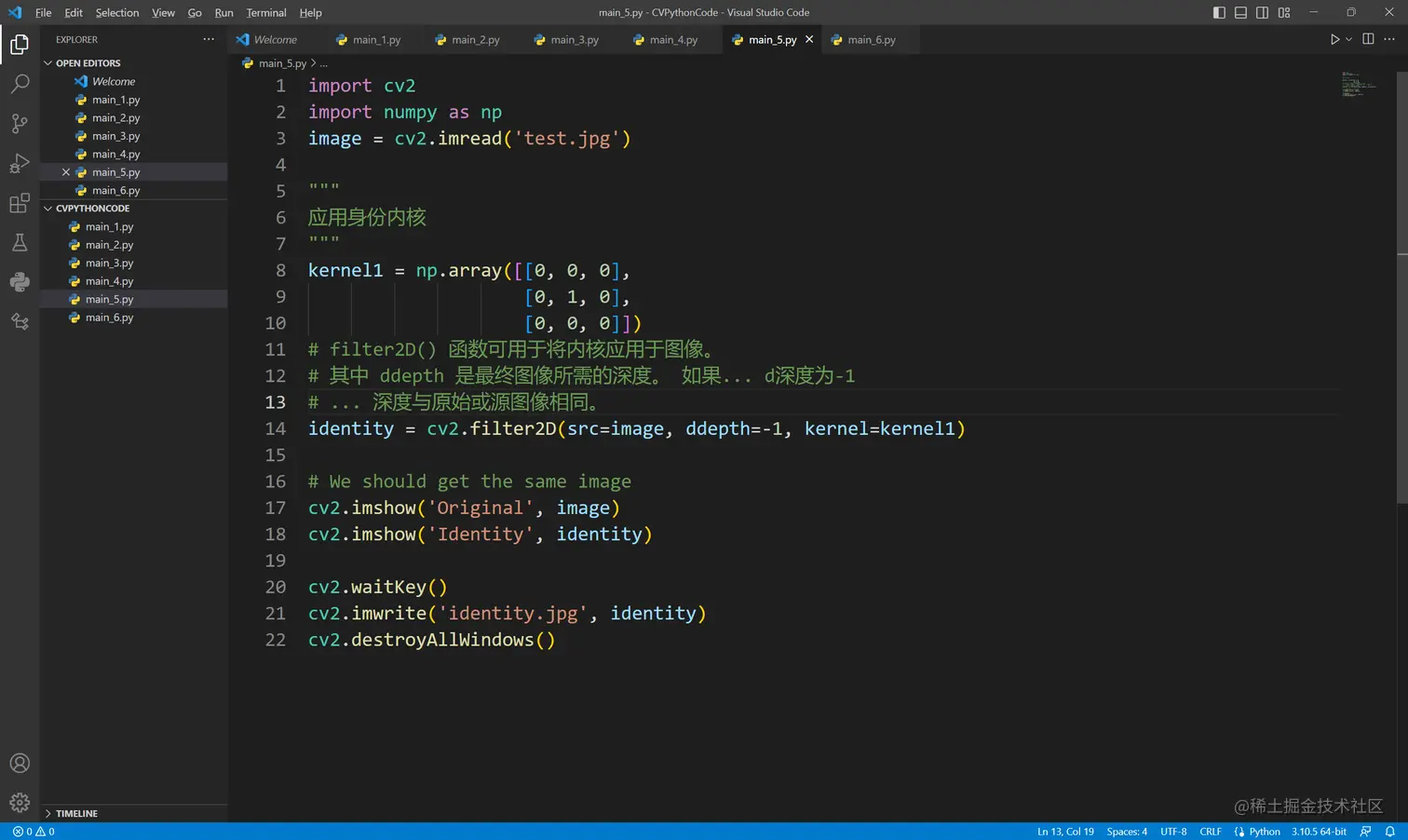The height and width of the screenshot is (840, 1408).
Task: Open editor More Actions ellipsis
Action: pyautogui.click(x=1389, y=39)
